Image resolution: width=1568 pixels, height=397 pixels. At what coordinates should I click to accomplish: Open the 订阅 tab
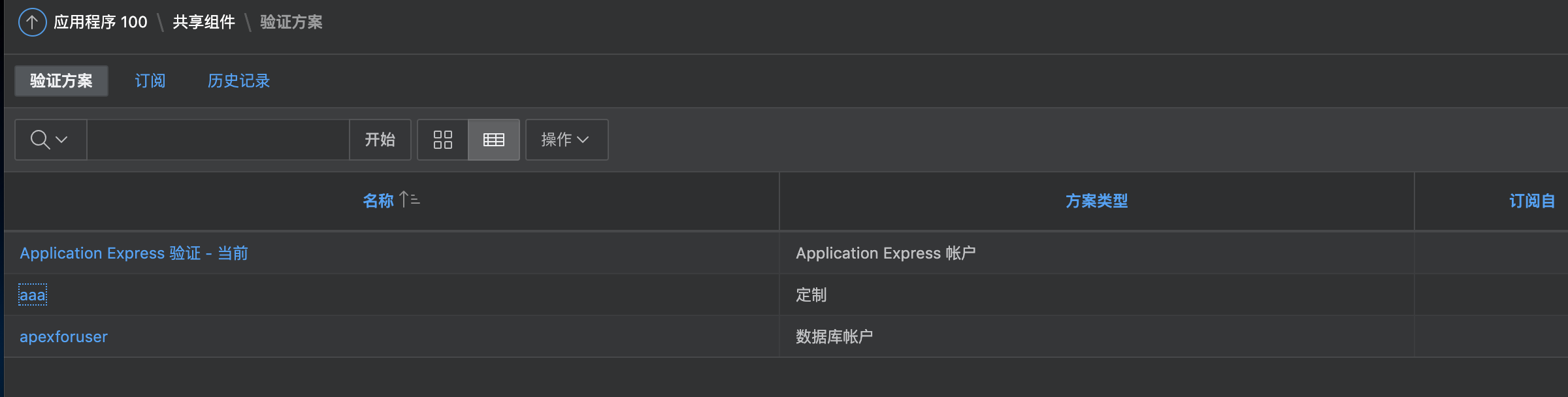(x=150, y=81)
